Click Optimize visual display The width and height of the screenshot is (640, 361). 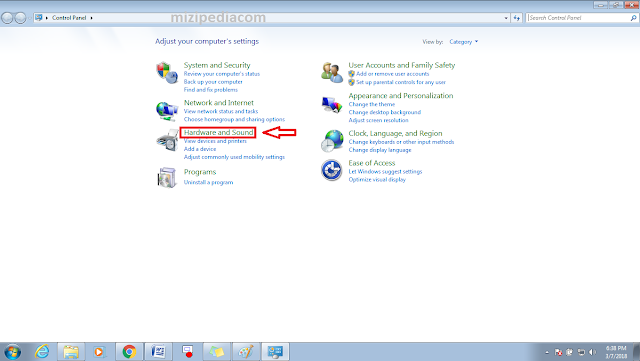(x=377, y=179)
